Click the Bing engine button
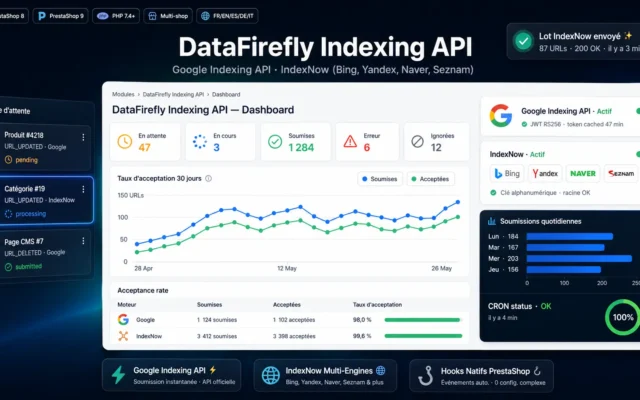Image resolution: width=640 pixels, height=400 pixels. (x=507, y=173)
